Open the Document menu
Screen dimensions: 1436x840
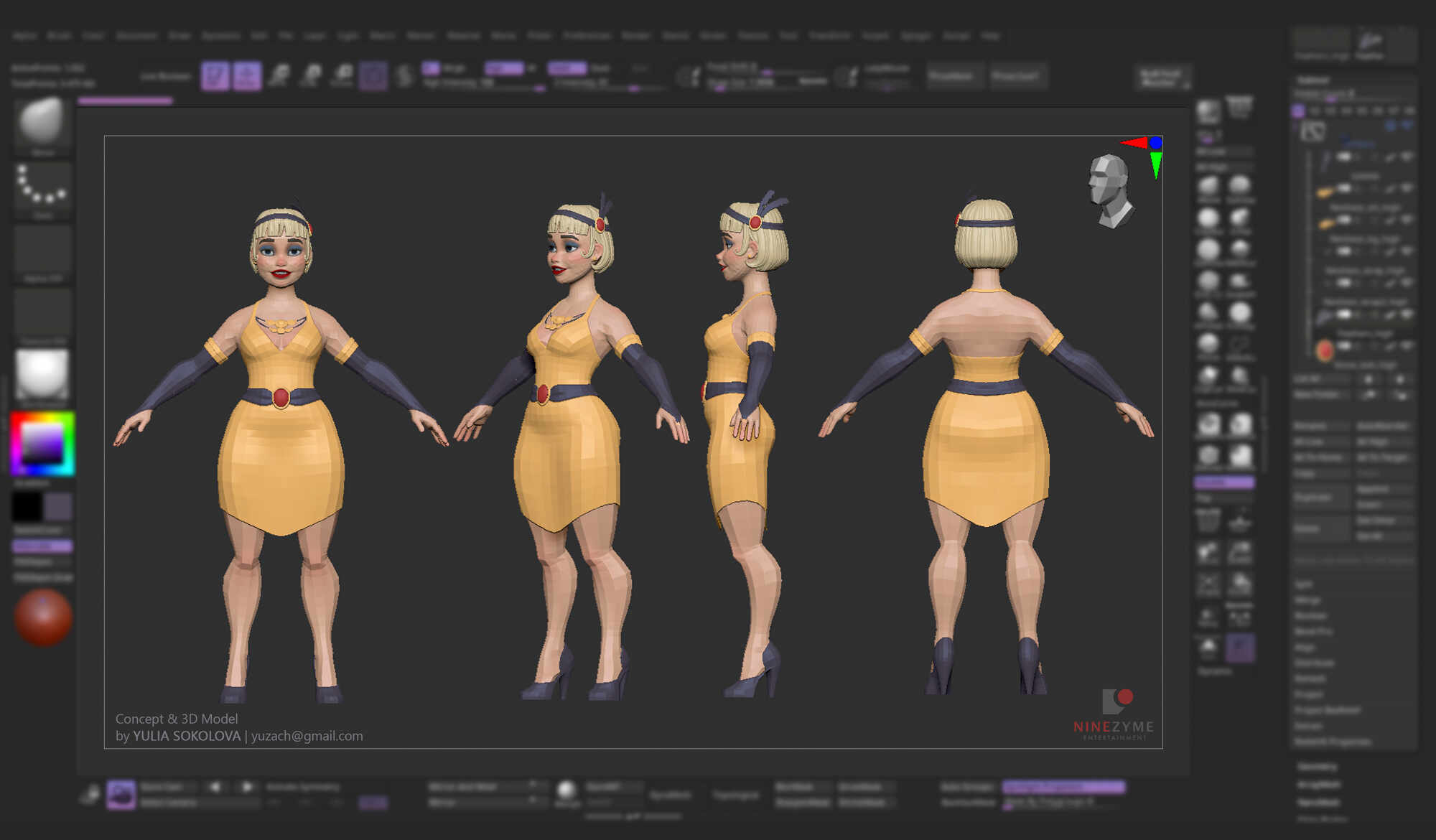(x=136, y=35)
